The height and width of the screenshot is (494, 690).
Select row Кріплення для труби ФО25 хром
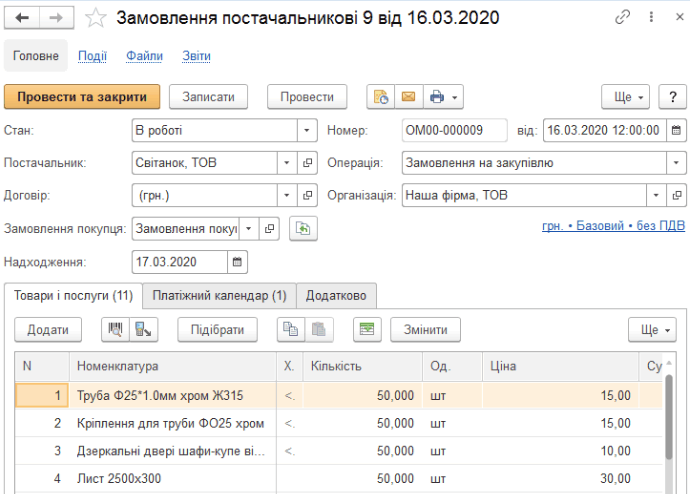click(338, 423)
